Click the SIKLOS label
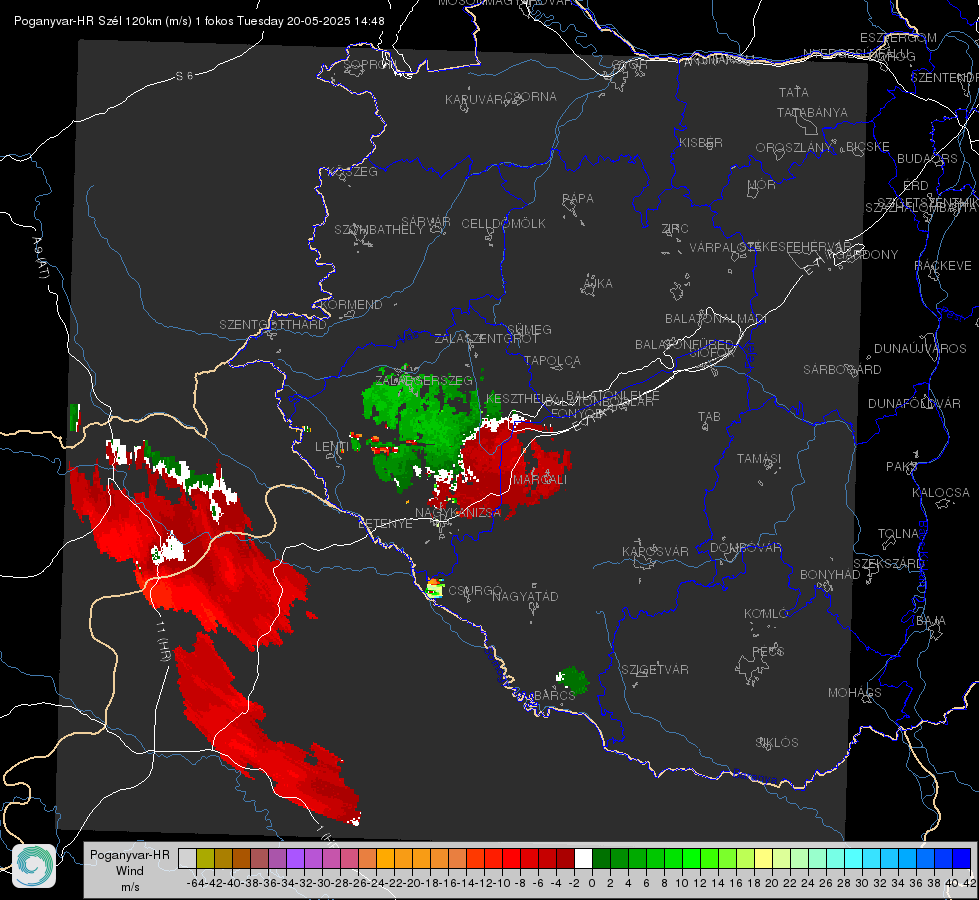The width and height of the screenshot is (979, 900). tap(777, 743)
